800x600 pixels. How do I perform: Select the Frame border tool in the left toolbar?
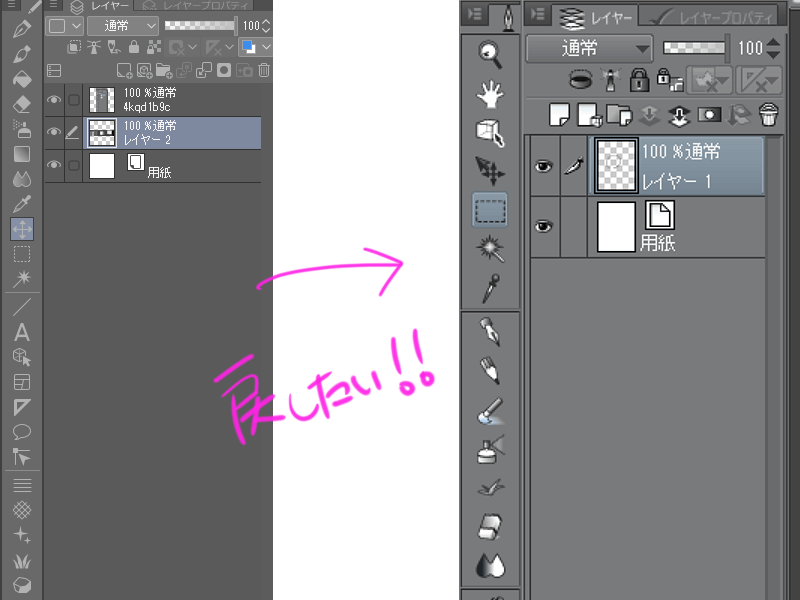(x=21, y=382)
